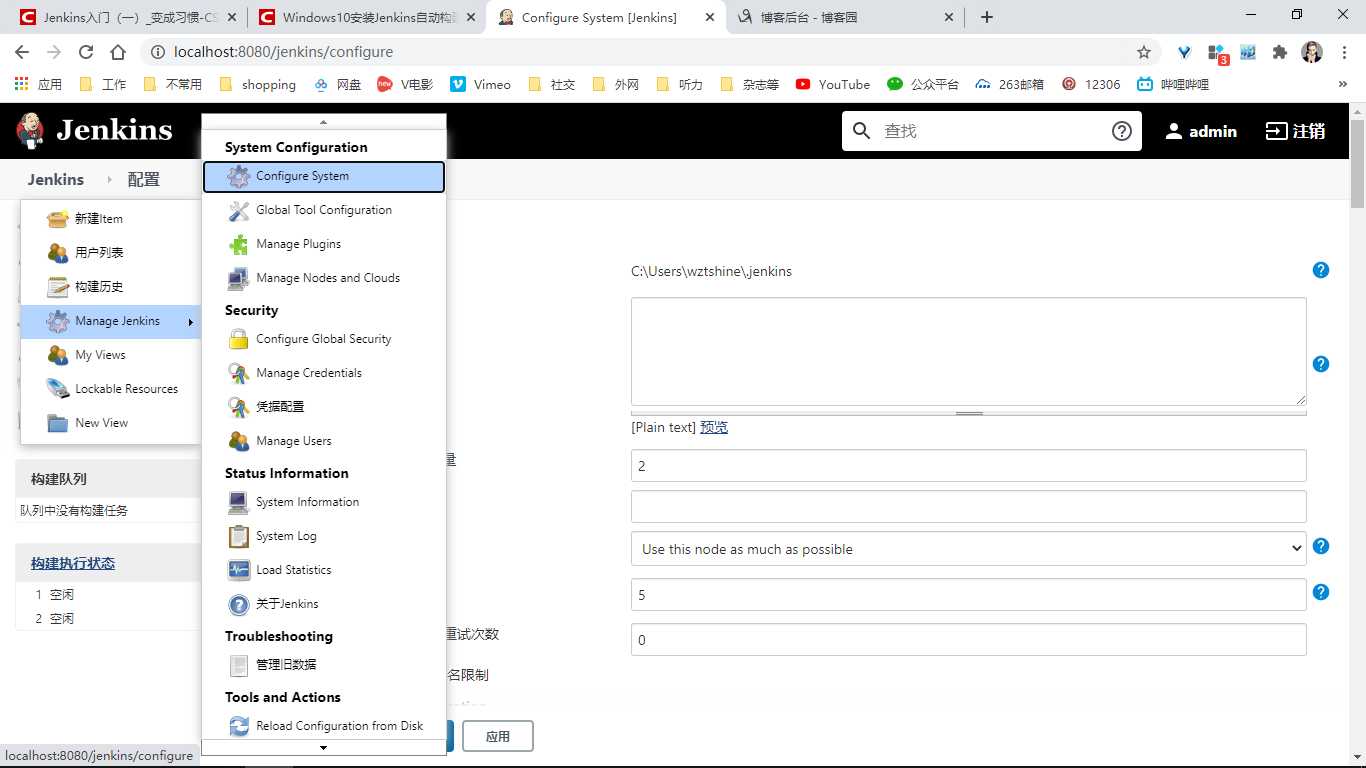
Task: Select Manage Plugins menu item
Action: (x=324, y=245)
